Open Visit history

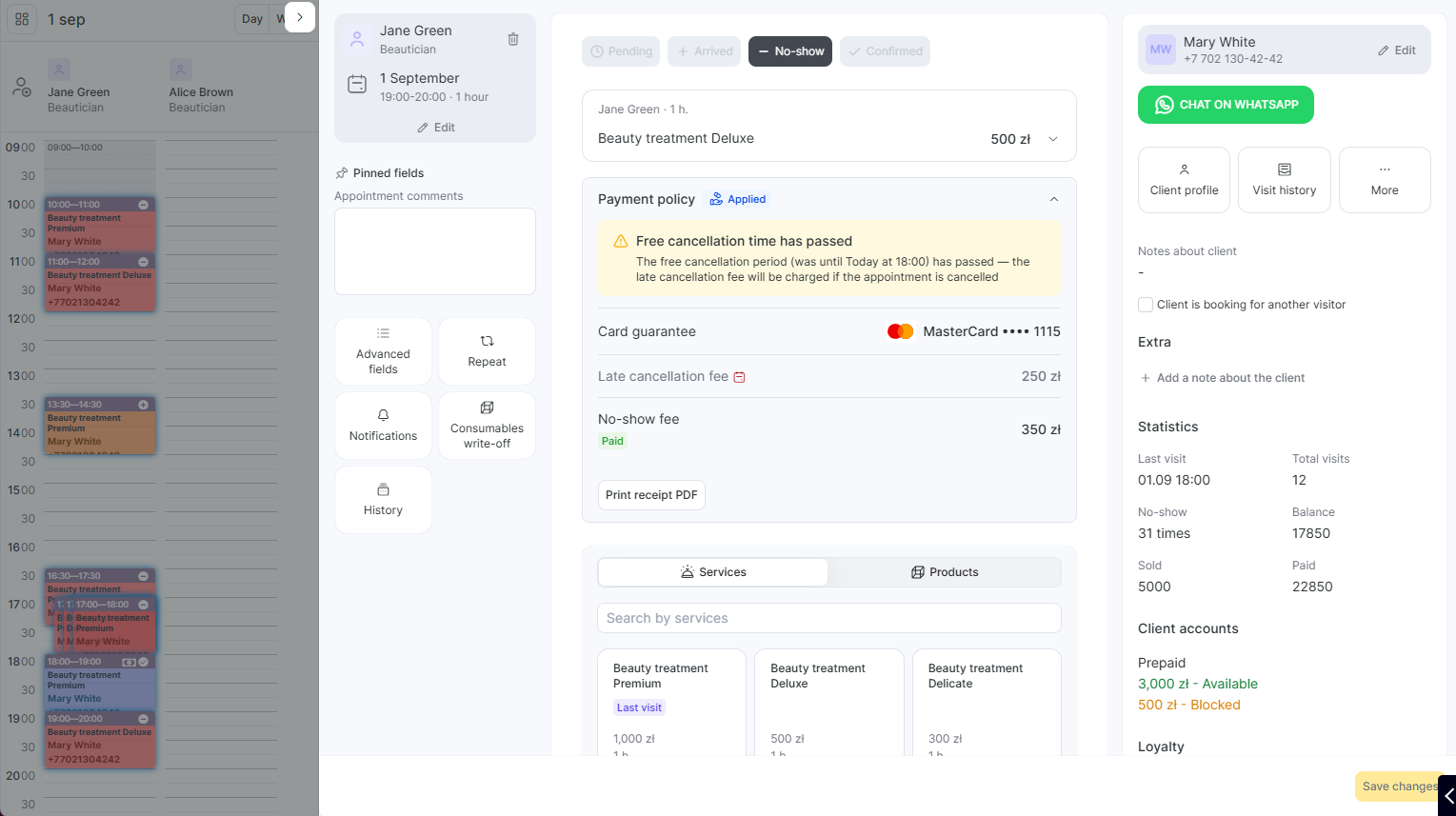point(1284,180)
